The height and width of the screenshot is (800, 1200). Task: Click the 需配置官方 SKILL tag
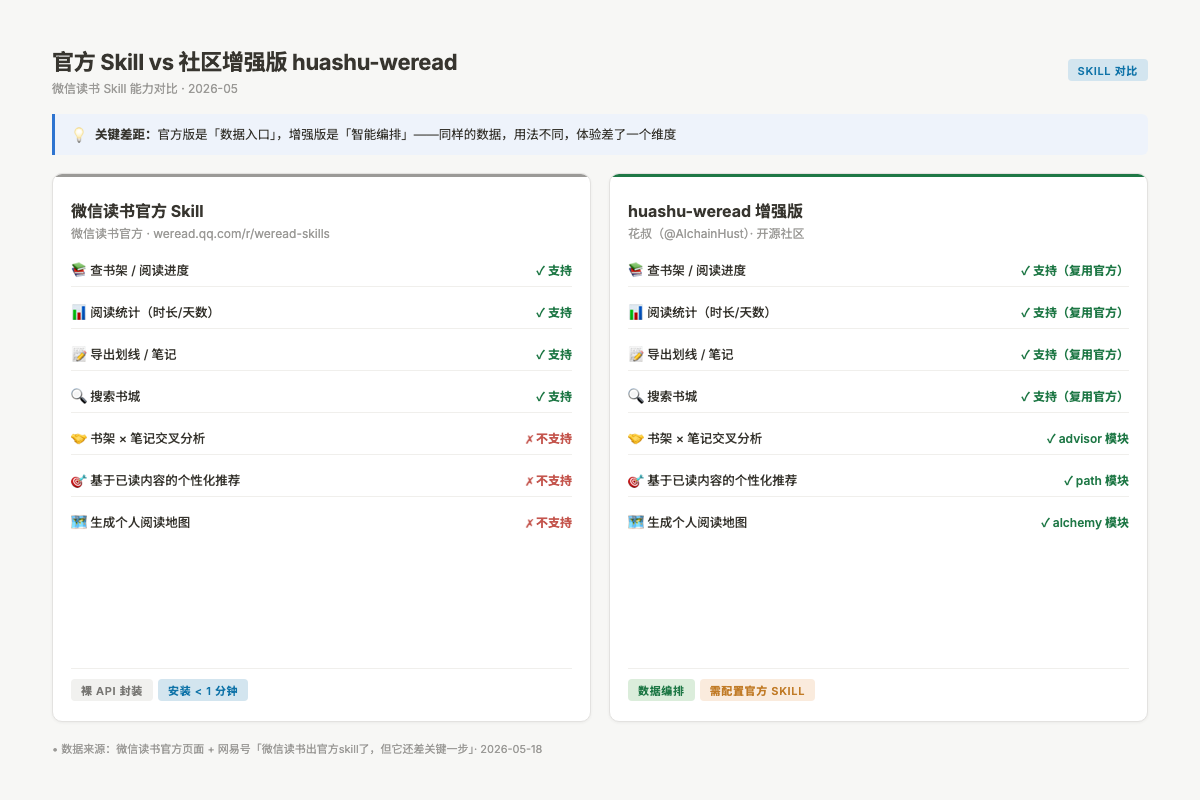[x=757, y=691]
